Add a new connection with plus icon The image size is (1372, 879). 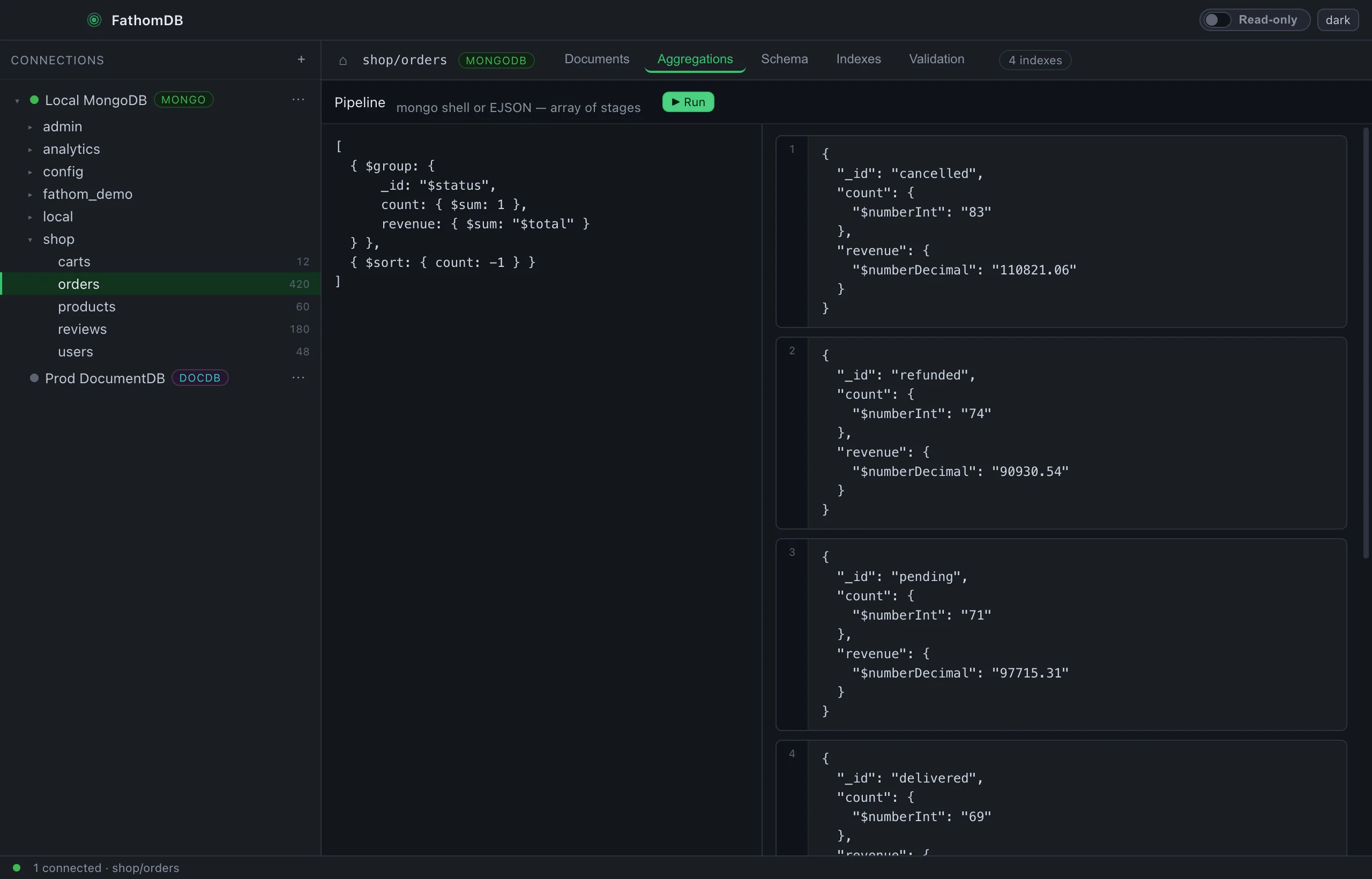[x=301, y=59]
